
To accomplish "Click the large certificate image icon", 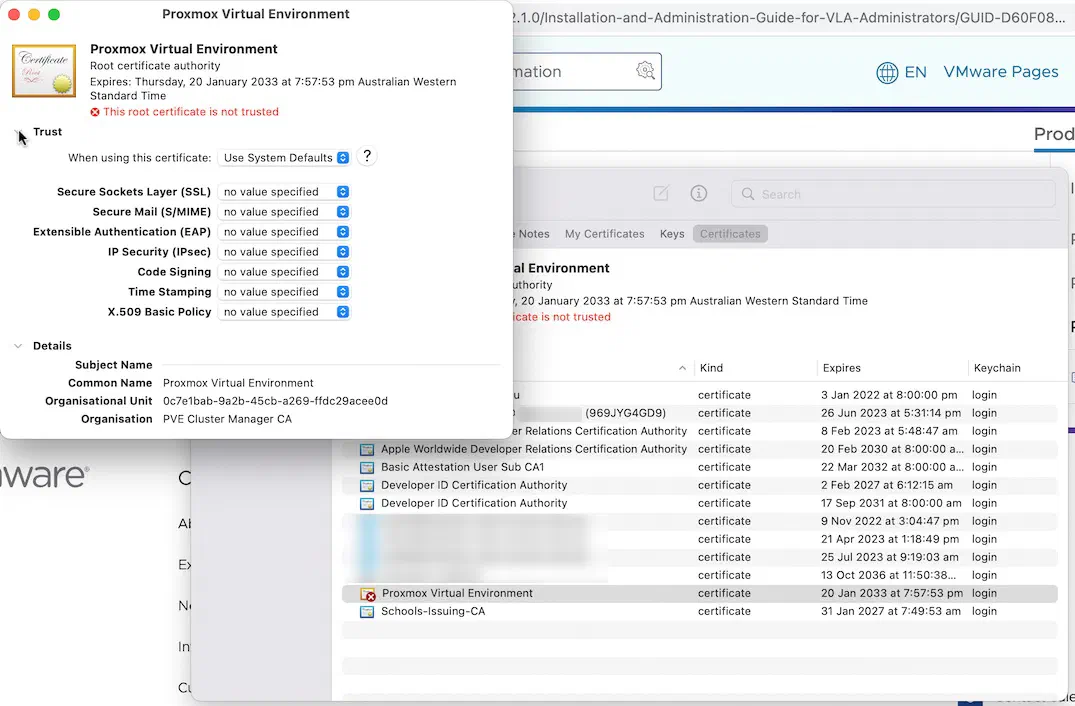I will [44, 70].
